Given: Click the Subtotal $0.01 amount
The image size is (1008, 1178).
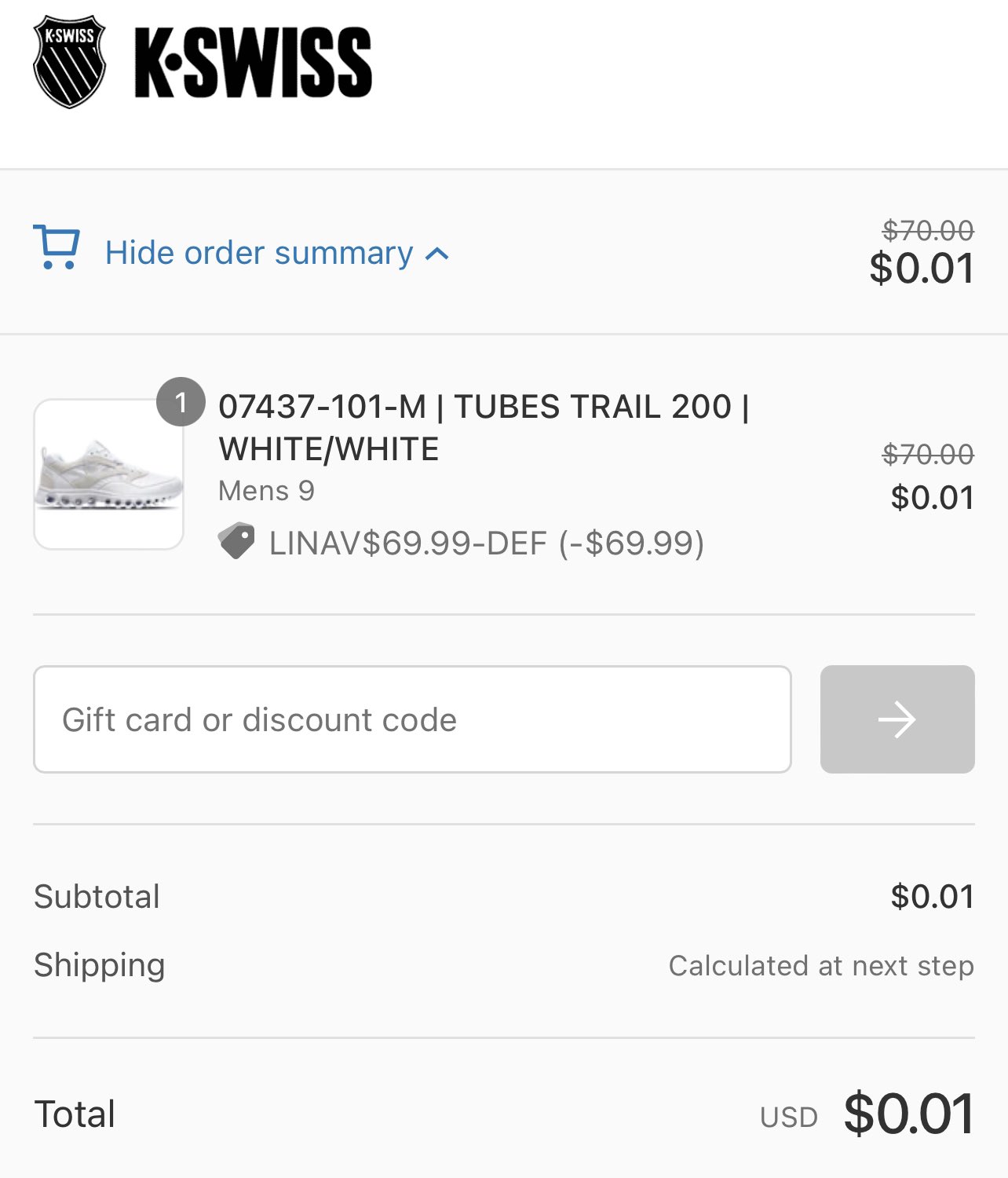Looking at the screenshot, I should [933, 896].
